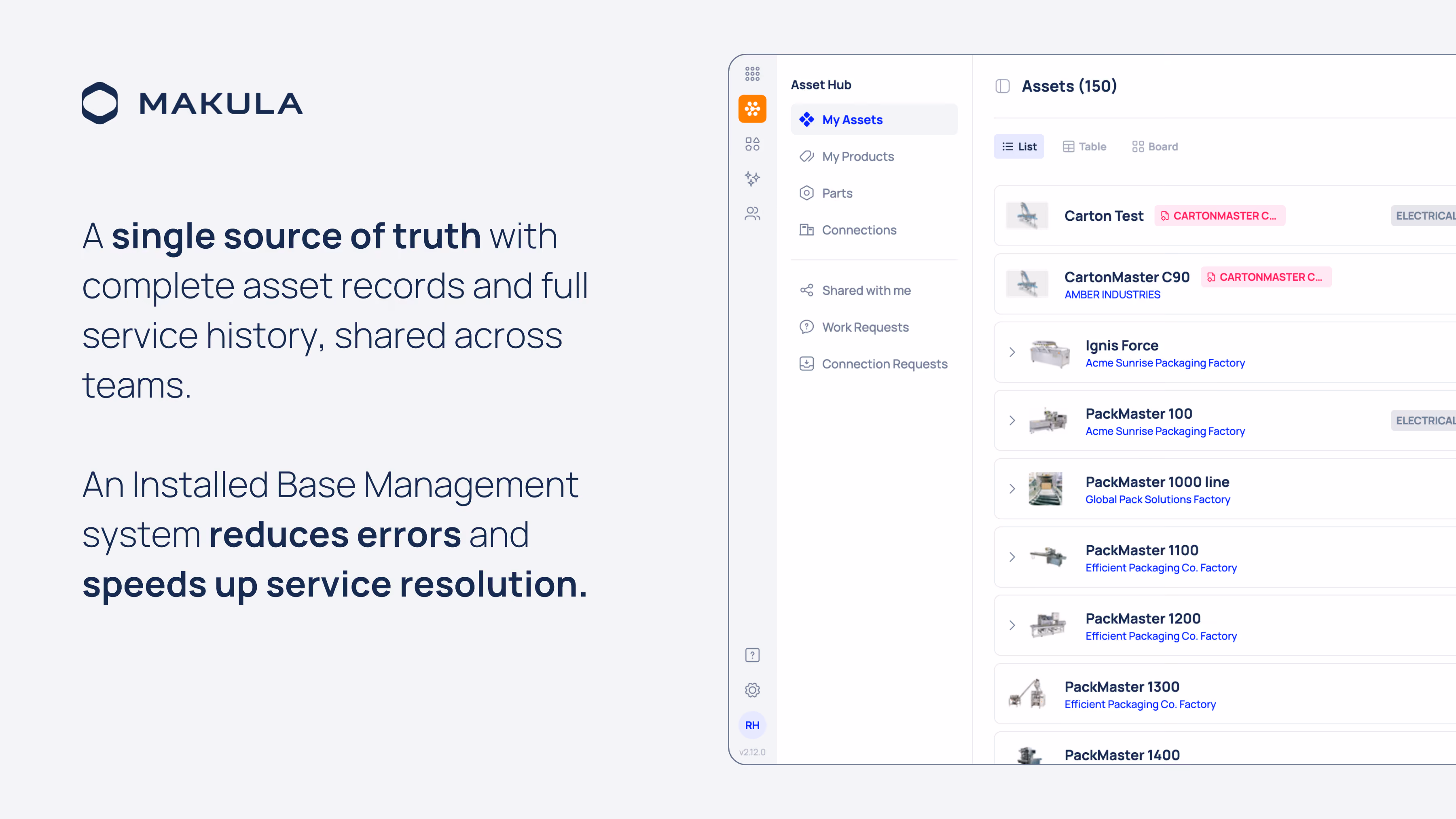Viewport: 1456px width, 819px height.
Task: Select the orange Asset Hub icon
Action: point(752,108)
